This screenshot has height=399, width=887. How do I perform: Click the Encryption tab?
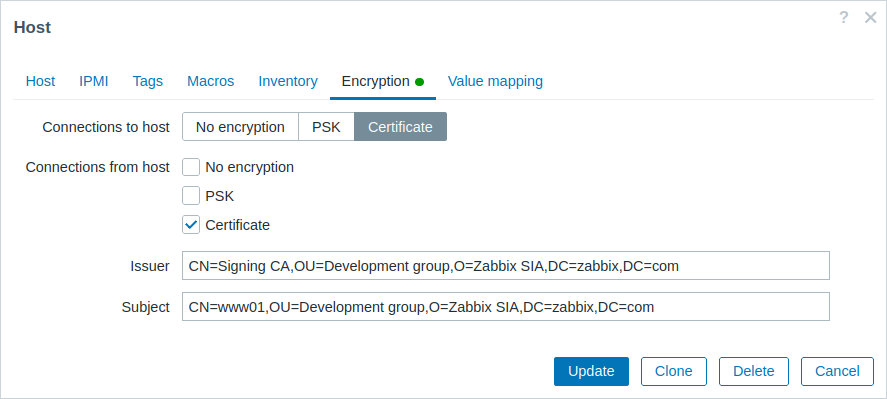(x=383, y=81)
